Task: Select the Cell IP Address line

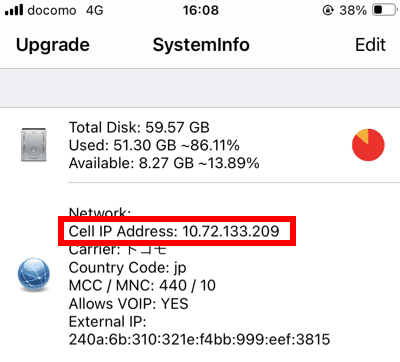Action: point(174,231)
